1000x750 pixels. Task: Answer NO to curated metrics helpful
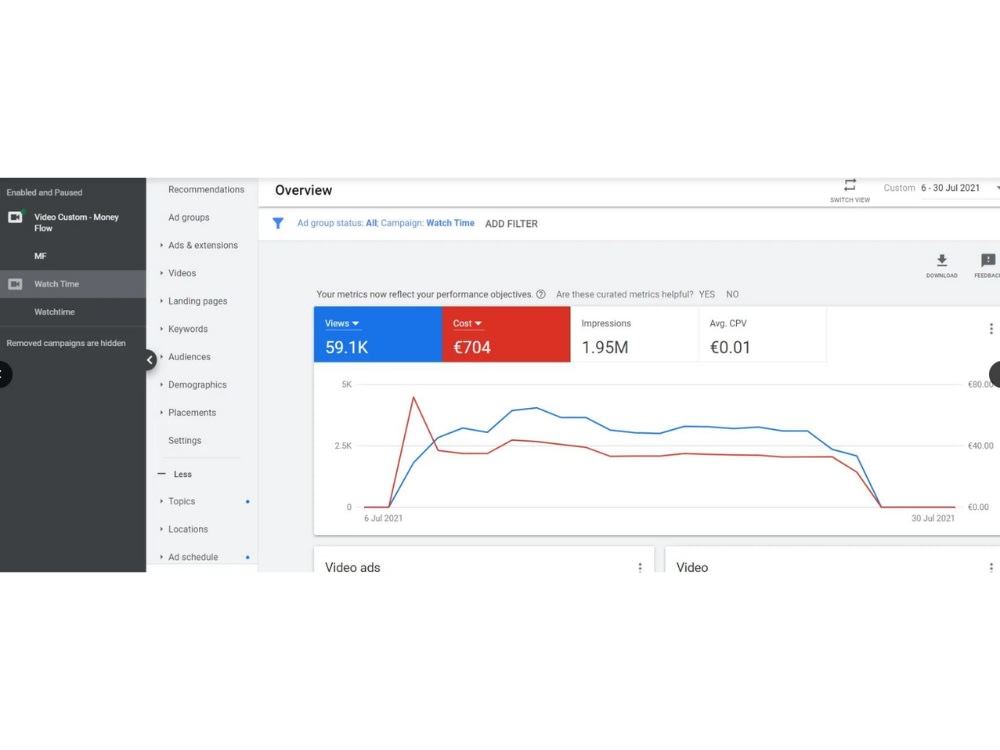732,294
